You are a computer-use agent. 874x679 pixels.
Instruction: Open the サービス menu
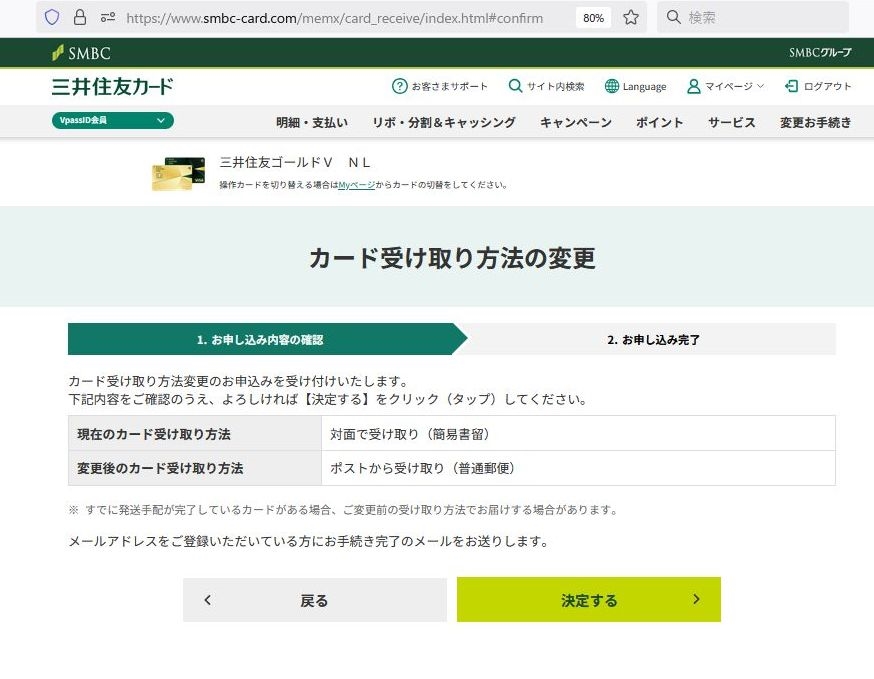tap(731, 122)
